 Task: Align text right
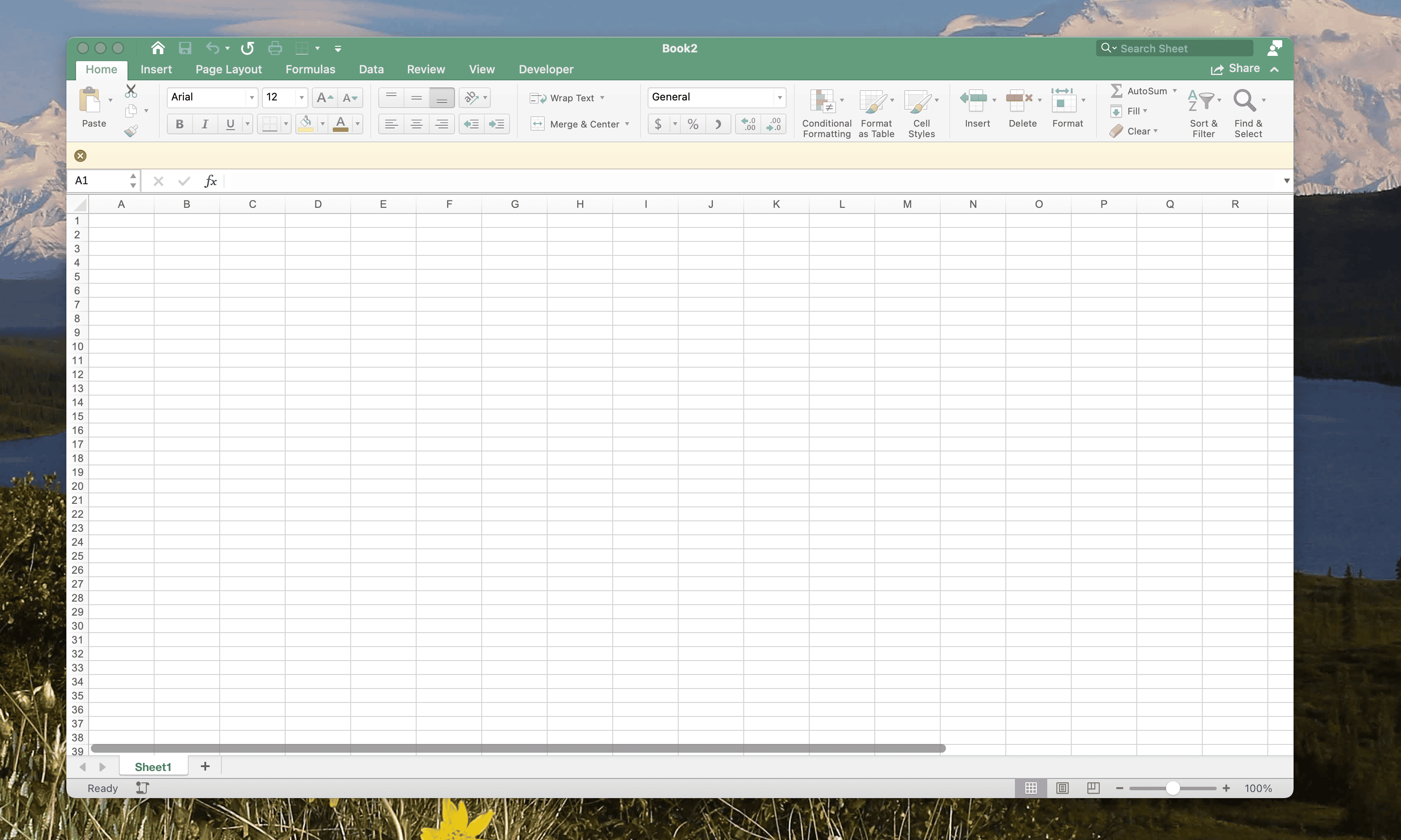442,124
